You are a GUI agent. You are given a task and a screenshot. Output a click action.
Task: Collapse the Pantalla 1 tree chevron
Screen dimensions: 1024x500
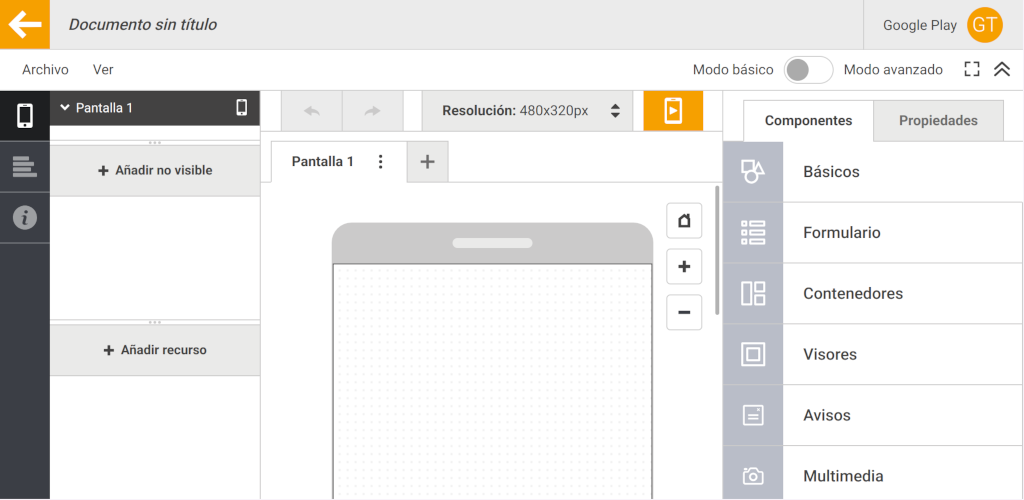(65, 108)
